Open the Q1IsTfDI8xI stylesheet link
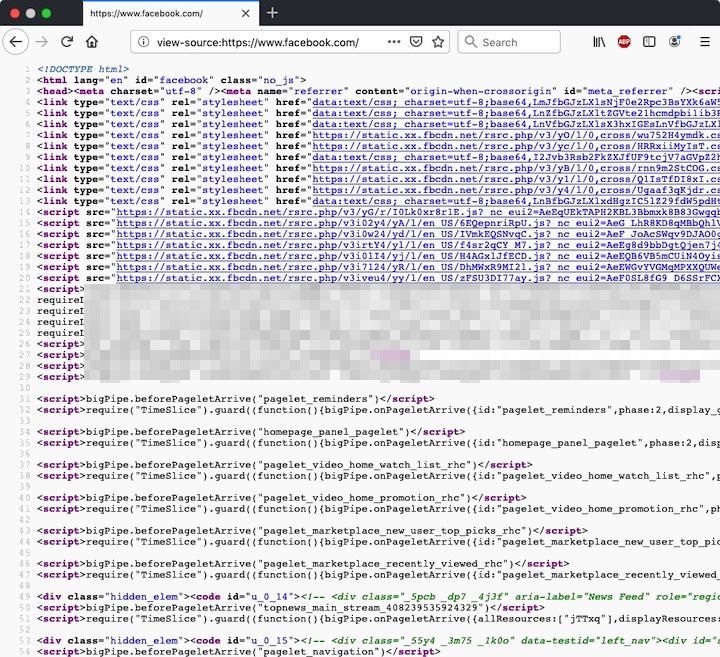This screenshot has width=720, height=657. point(516,180)
